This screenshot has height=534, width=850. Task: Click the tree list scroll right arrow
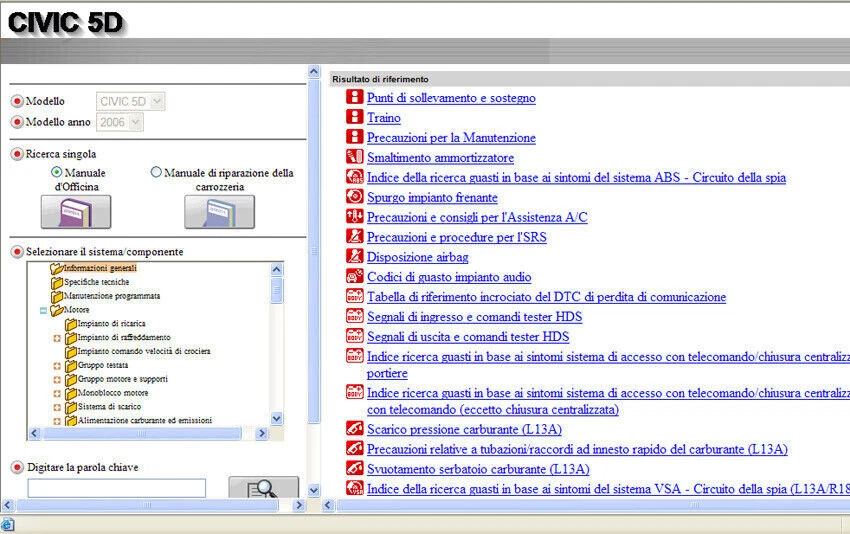click(262, 433)
